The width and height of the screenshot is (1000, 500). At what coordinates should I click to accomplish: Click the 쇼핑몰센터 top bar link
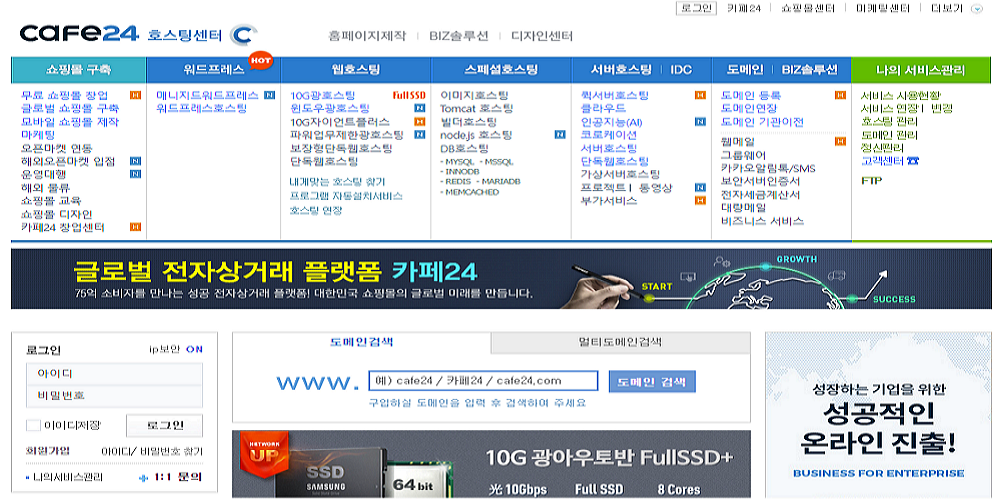point(808,8)
